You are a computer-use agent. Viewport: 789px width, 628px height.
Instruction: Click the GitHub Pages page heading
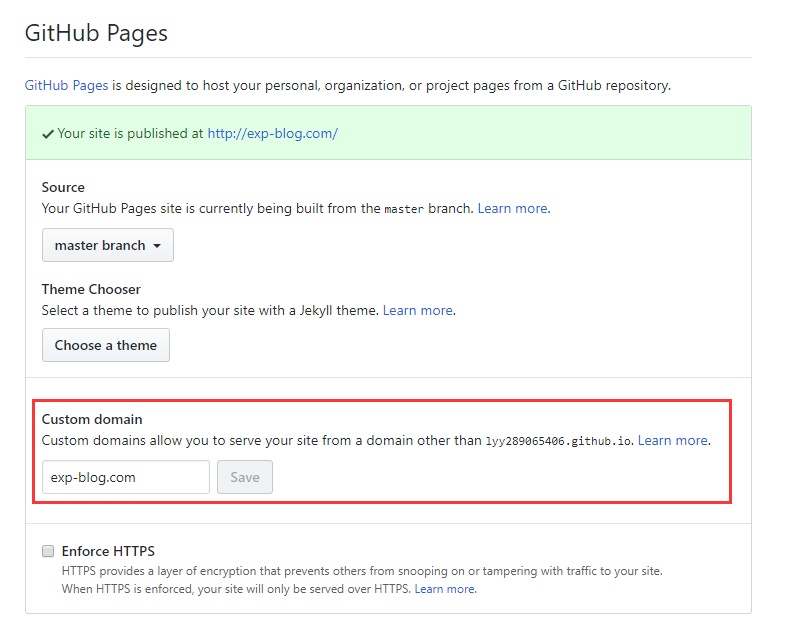[x=96, y=33]
